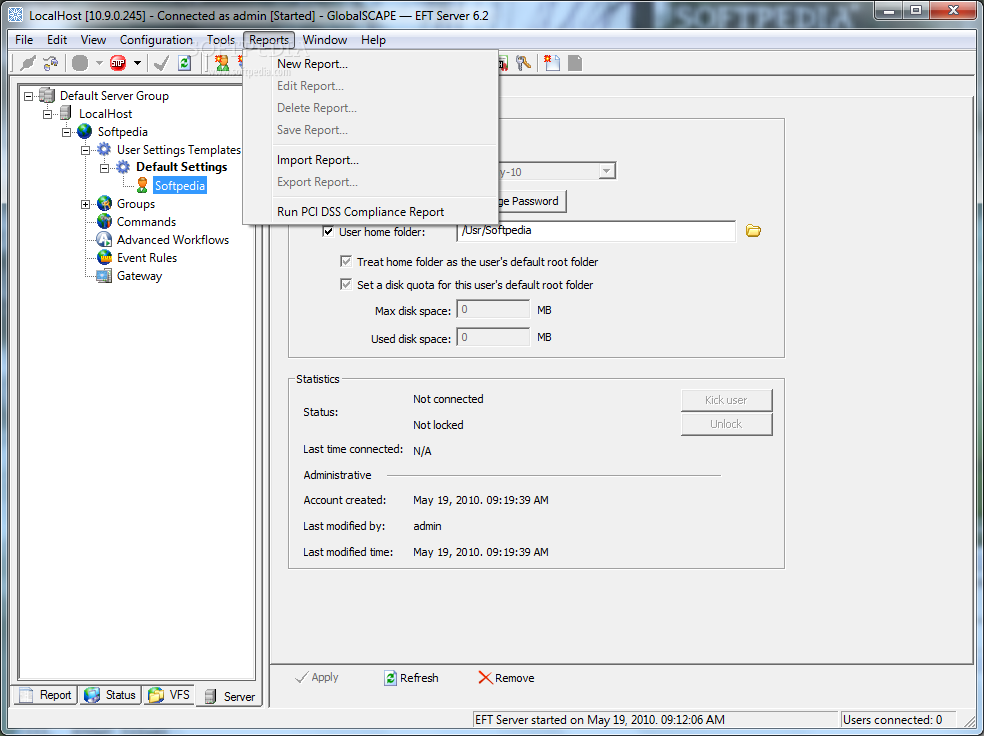Click the folder browse icon for home folder
Viewport: 984px width, 736px height.
[x=753, y=231]
